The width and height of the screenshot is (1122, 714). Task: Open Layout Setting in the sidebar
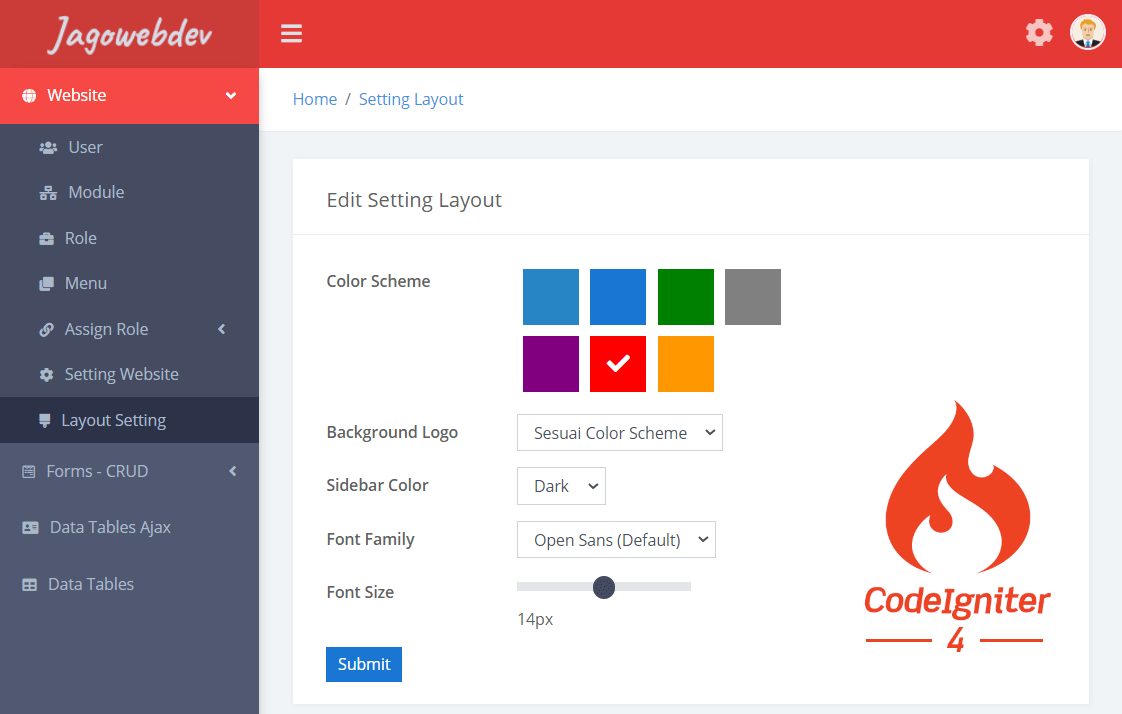[x=113, y=421]
